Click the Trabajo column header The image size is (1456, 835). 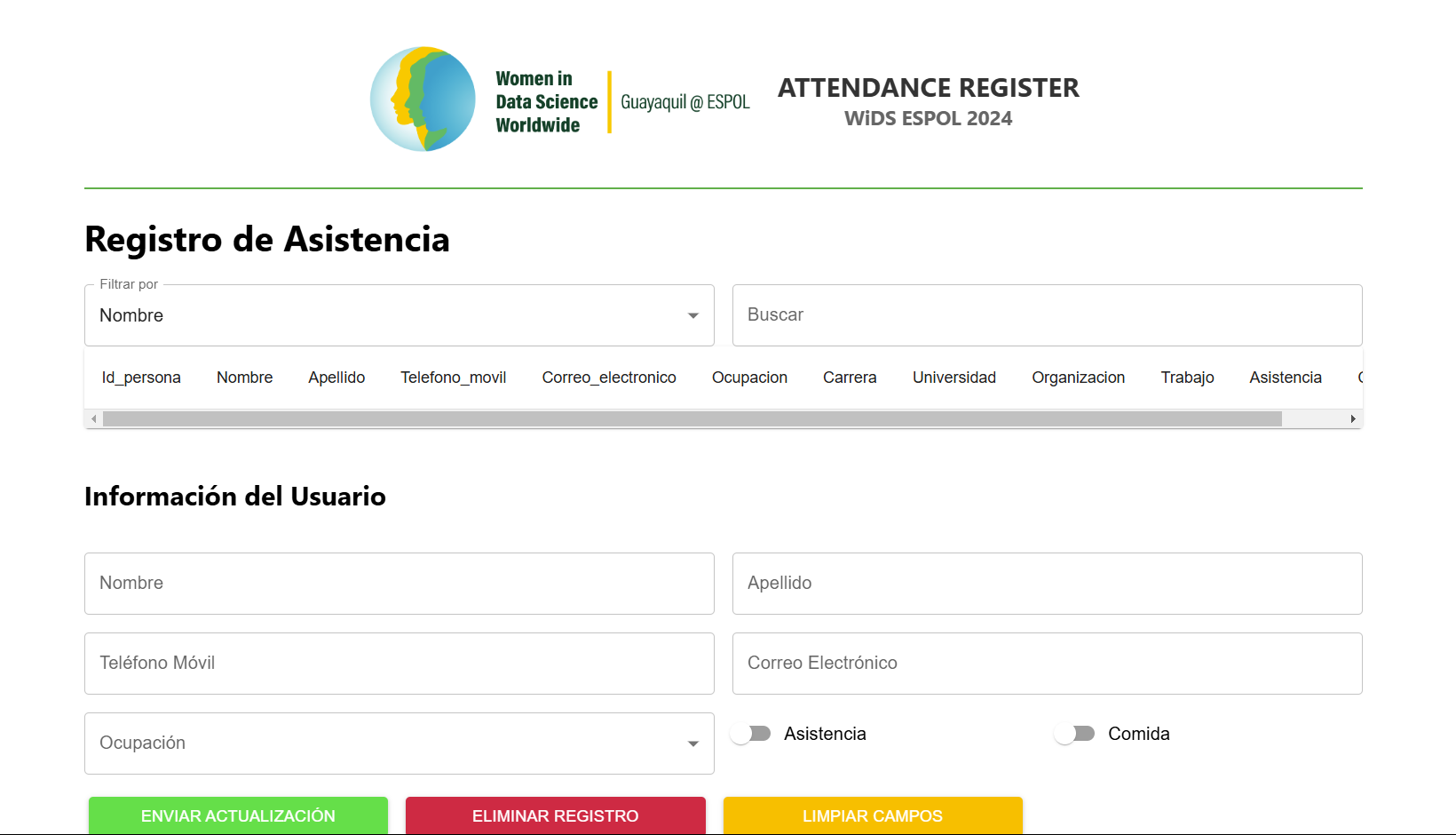click(1187, 378)
